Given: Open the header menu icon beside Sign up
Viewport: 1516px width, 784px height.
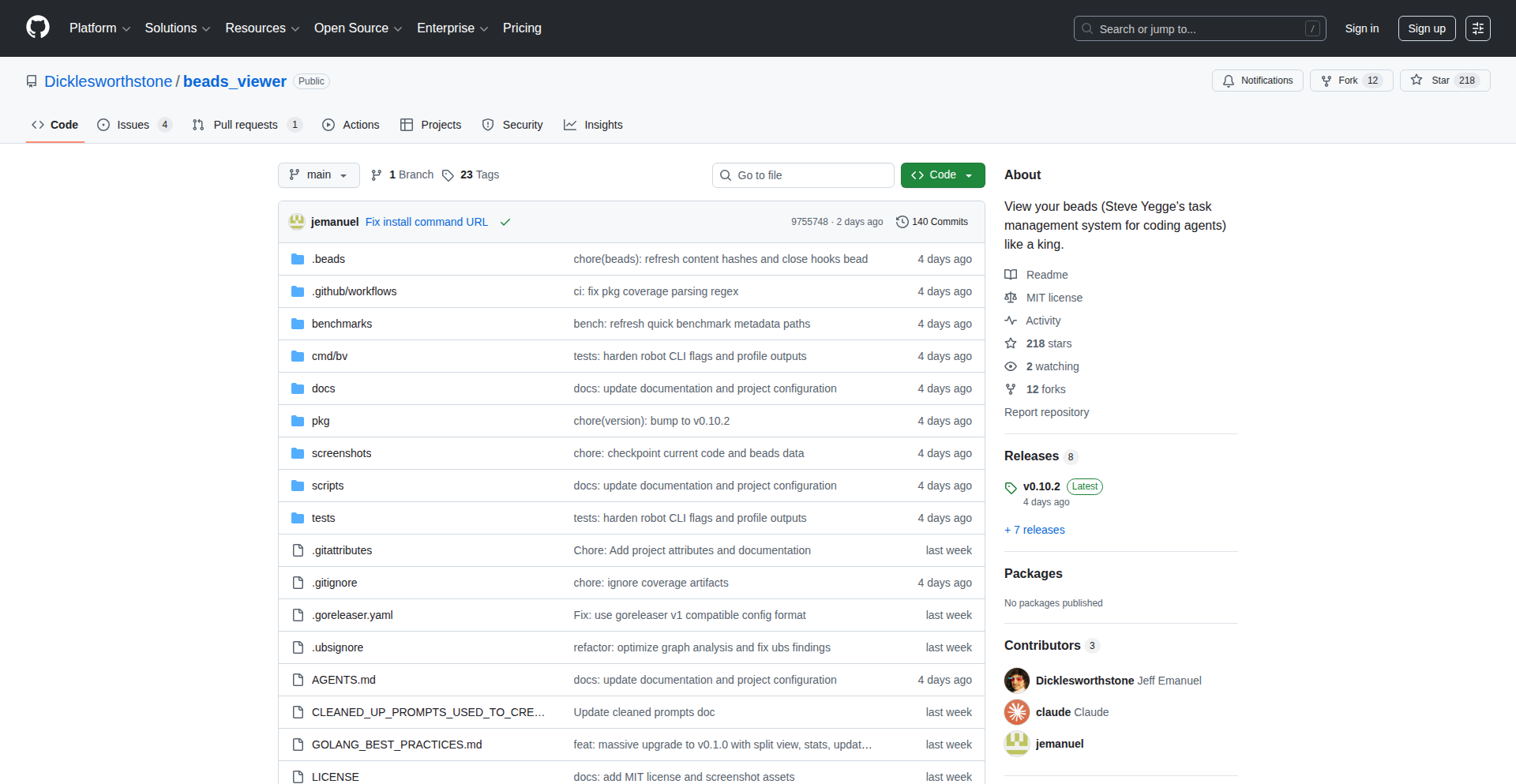Looking at the screenshot, I should coord(1477,28).
